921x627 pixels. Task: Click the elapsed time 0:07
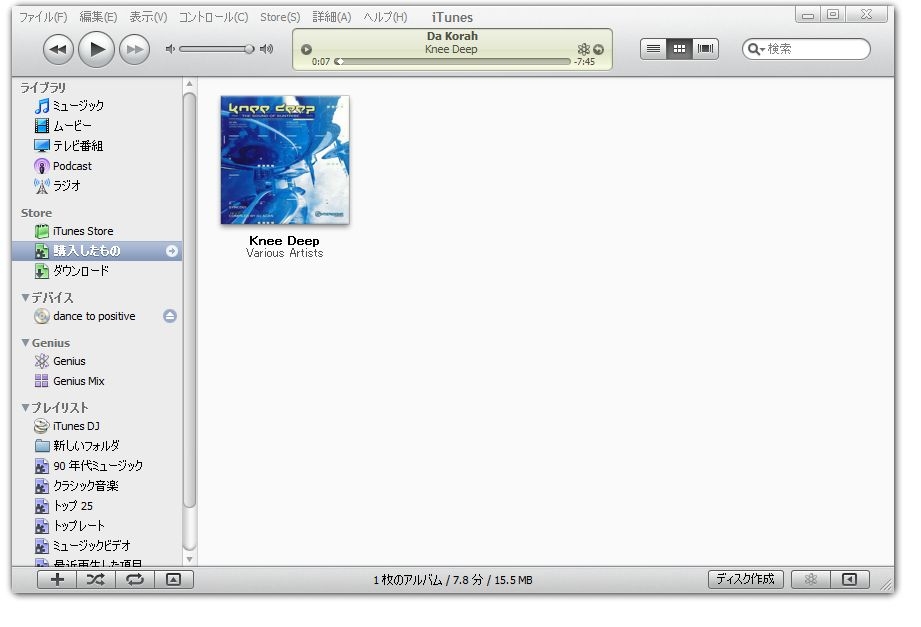(321, 62)
